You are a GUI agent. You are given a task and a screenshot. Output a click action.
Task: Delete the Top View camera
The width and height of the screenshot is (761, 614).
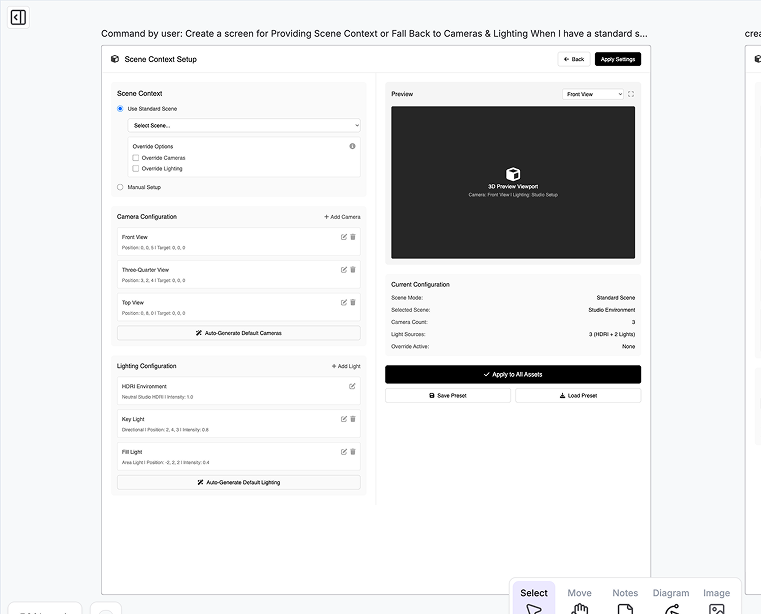coord(353,302)
